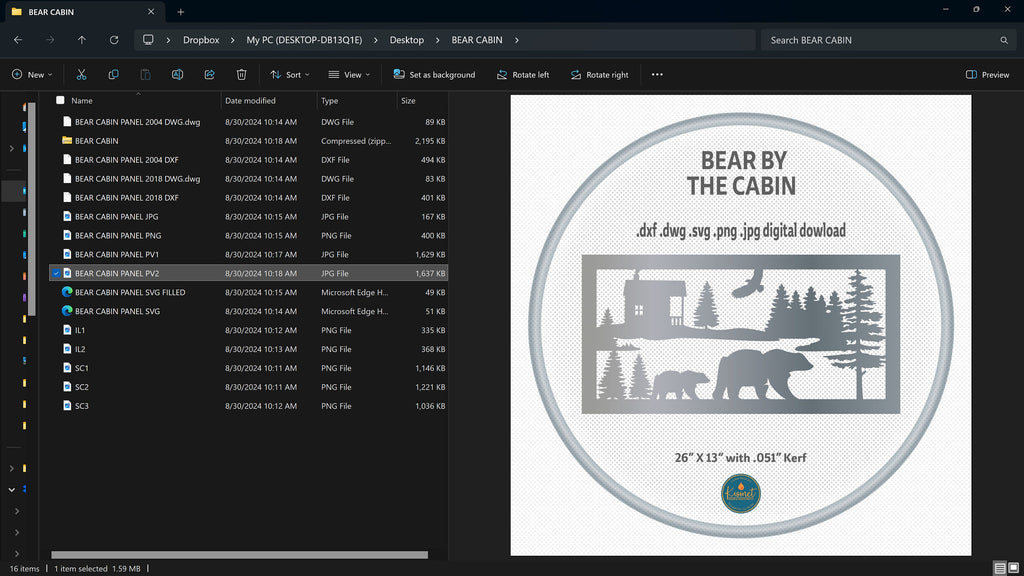Expand the chevron after My PC breadcrumb

[x=376, y=40]
